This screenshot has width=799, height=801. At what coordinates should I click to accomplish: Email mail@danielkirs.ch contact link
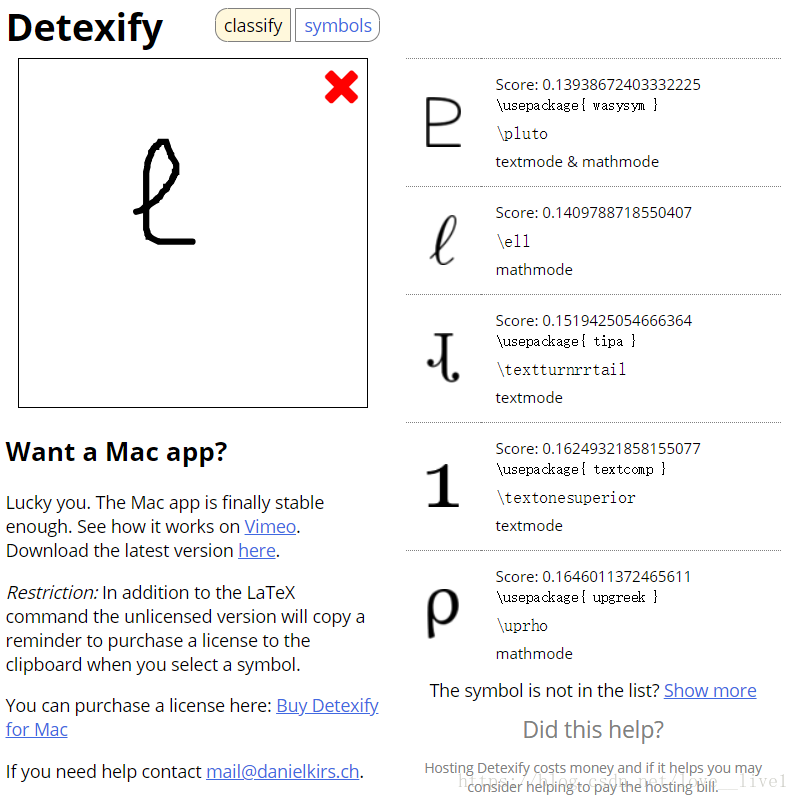[283, 771]
